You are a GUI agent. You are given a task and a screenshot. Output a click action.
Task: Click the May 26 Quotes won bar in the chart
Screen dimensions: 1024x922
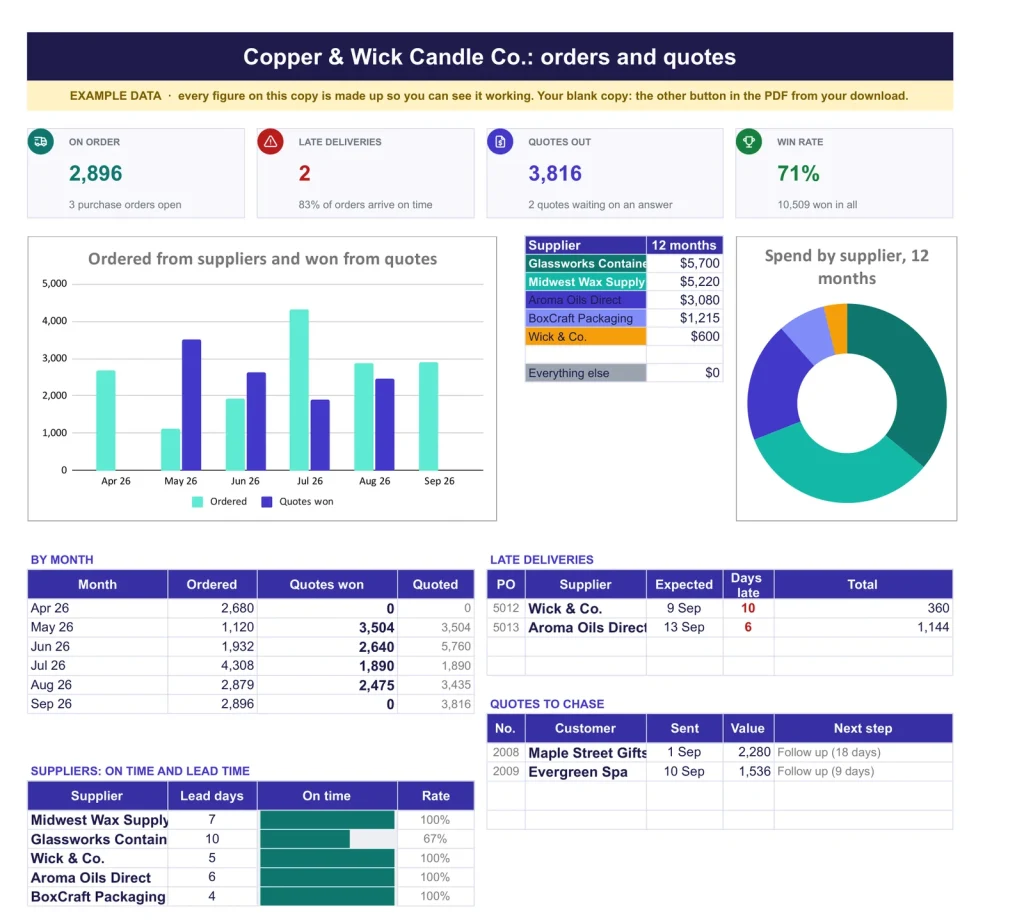point(191,405)
